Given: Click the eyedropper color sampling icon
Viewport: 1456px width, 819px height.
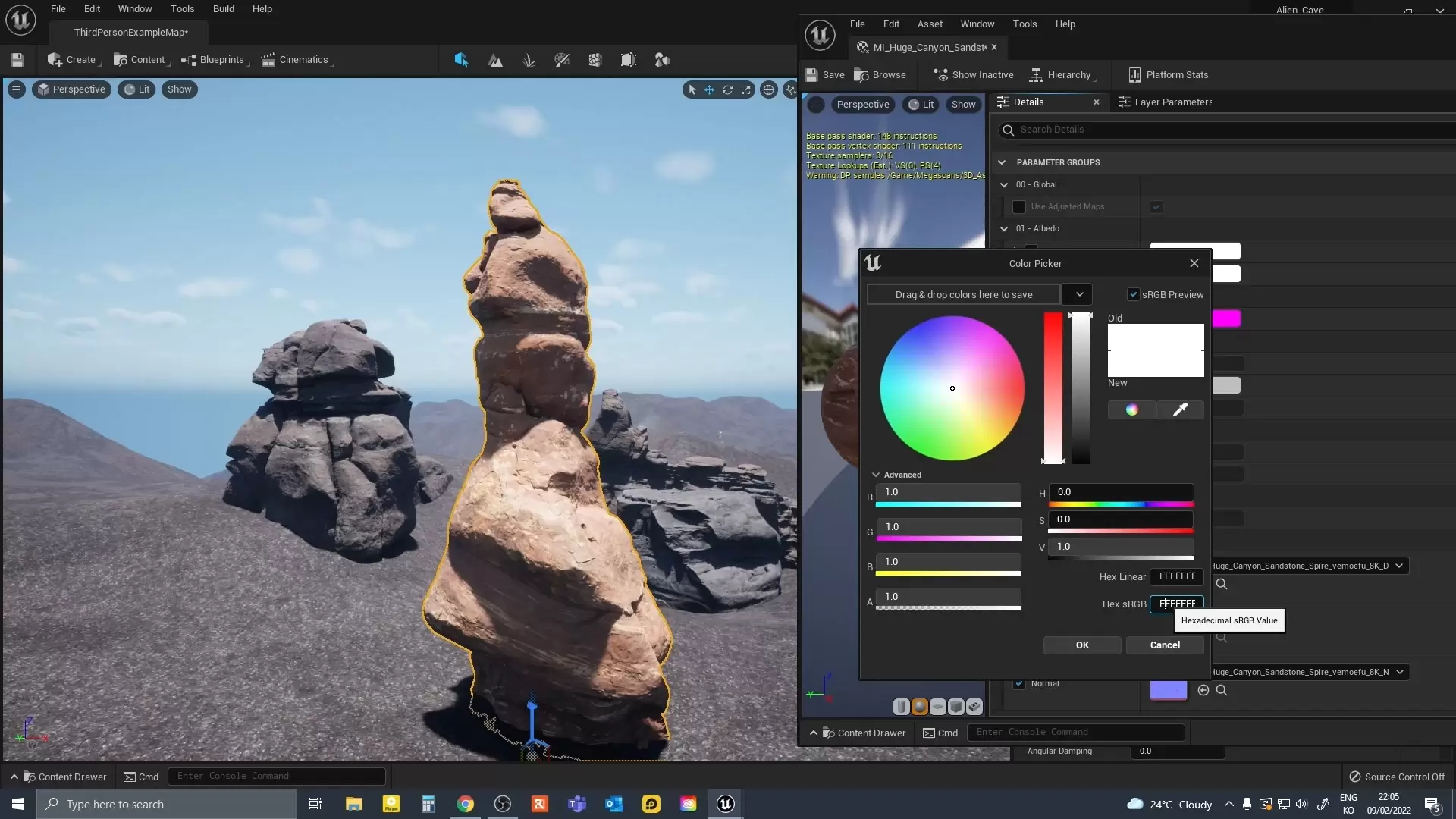Looking at the screenshot, I should [x=1180, y=409].
